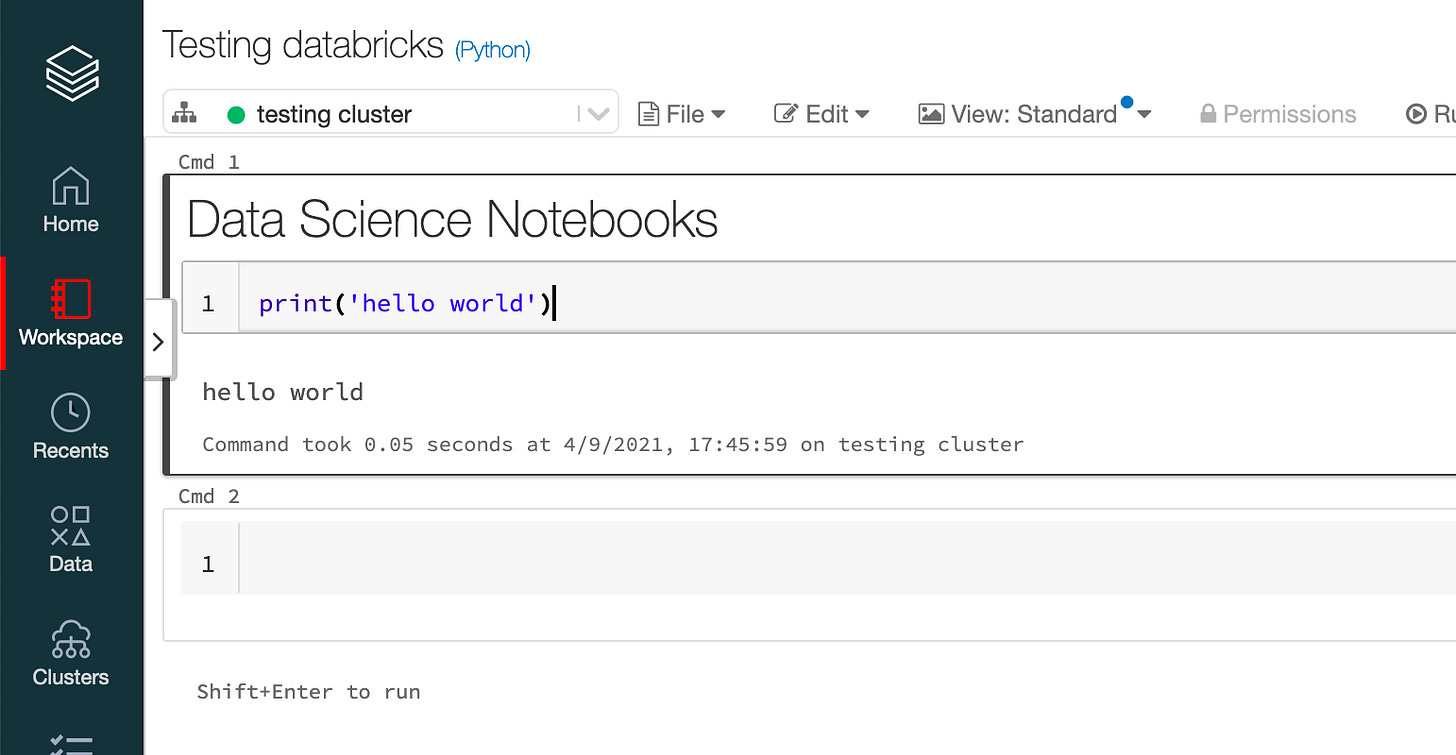Toggle the workspace sidebar open
Viewport: 1456px width, 755px height.
(x=158, y=340)
